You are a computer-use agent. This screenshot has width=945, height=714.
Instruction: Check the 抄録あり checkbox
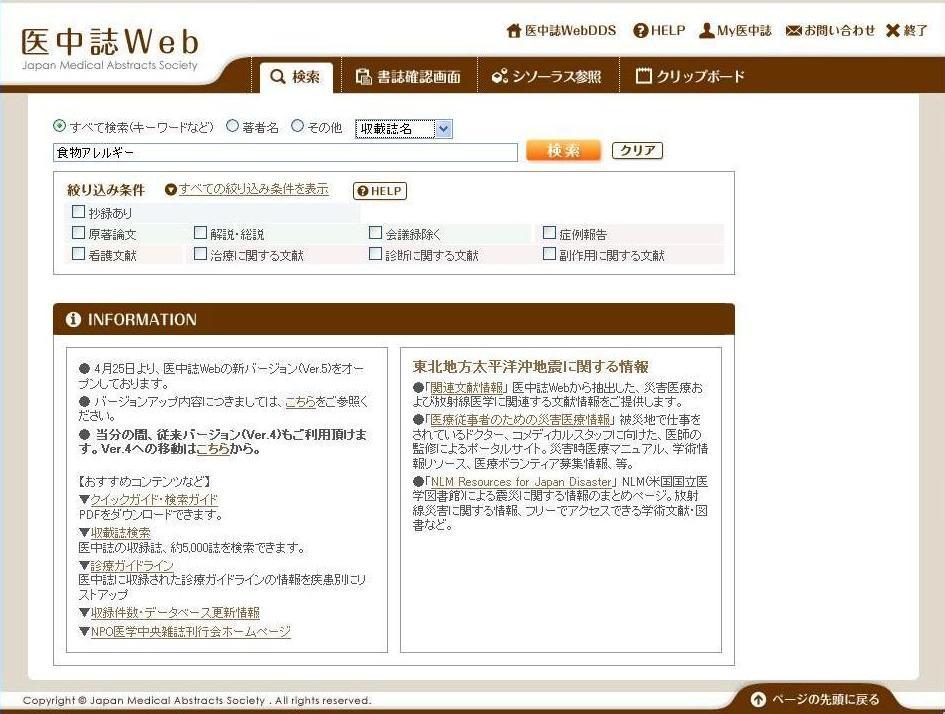point(78,211)
